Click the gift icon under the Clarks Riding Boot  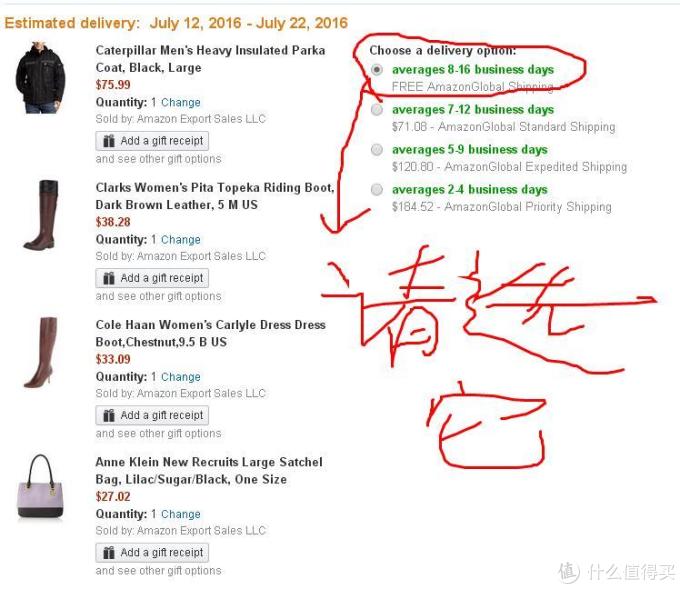pos(109,278)
